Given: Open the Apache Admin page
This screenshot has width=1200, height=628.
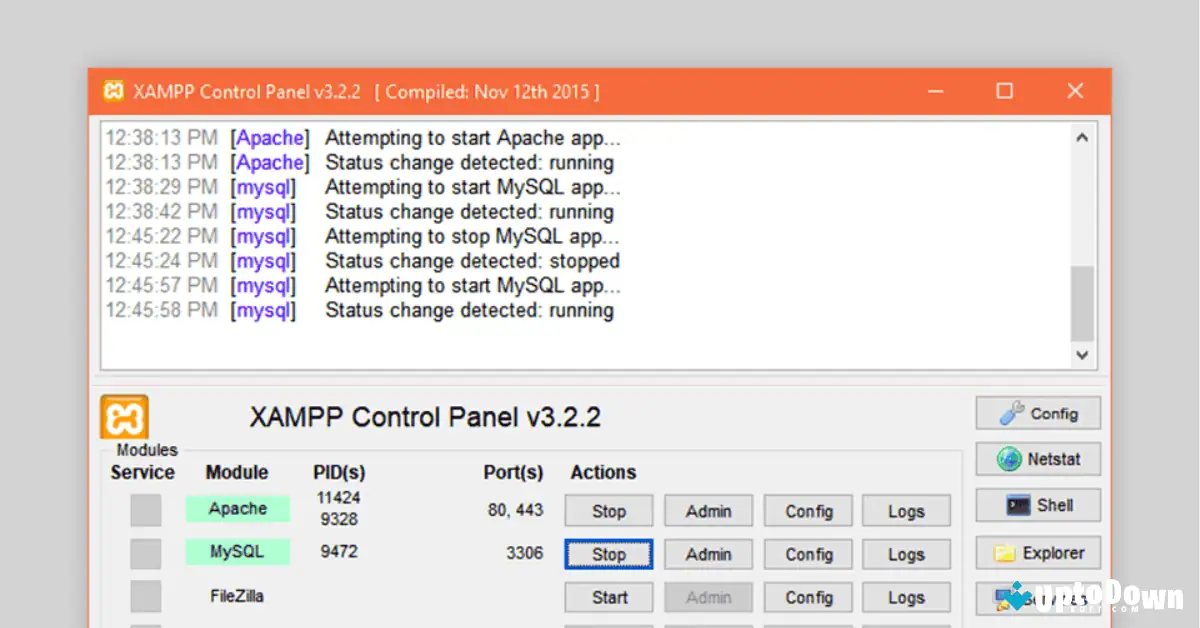Looking at the screenshot, I should [708, 510].
